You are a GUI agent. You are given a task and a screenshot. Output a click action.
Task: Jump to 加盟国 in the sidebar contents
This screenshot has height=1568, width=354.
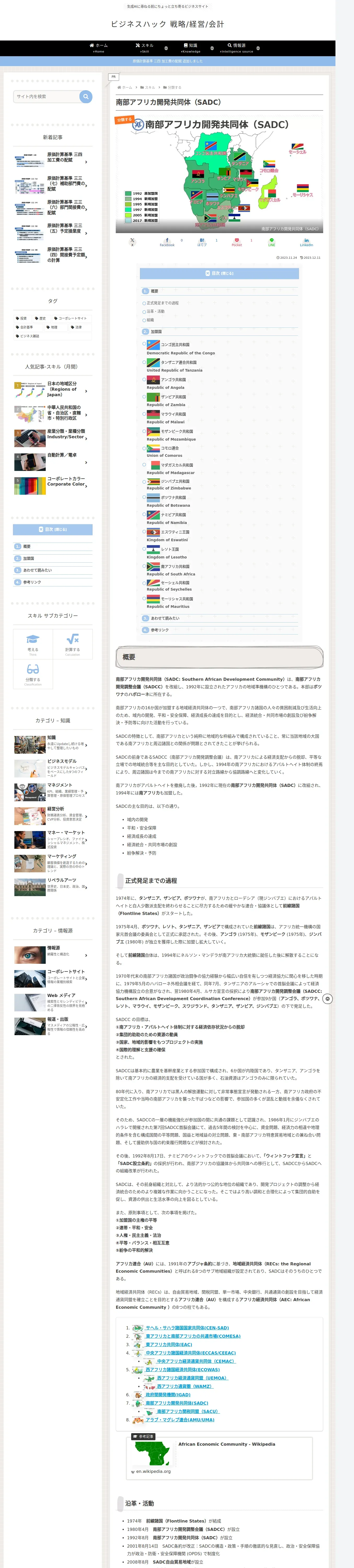53,558
